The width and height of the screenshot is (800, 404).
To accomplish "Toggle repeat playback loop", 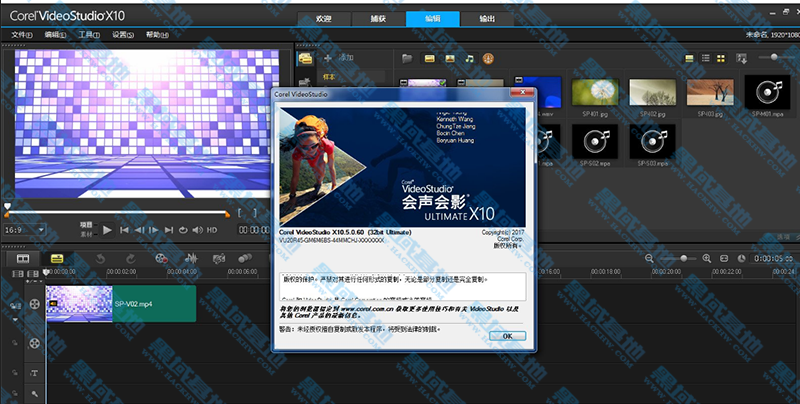I will tap(183, 230).
